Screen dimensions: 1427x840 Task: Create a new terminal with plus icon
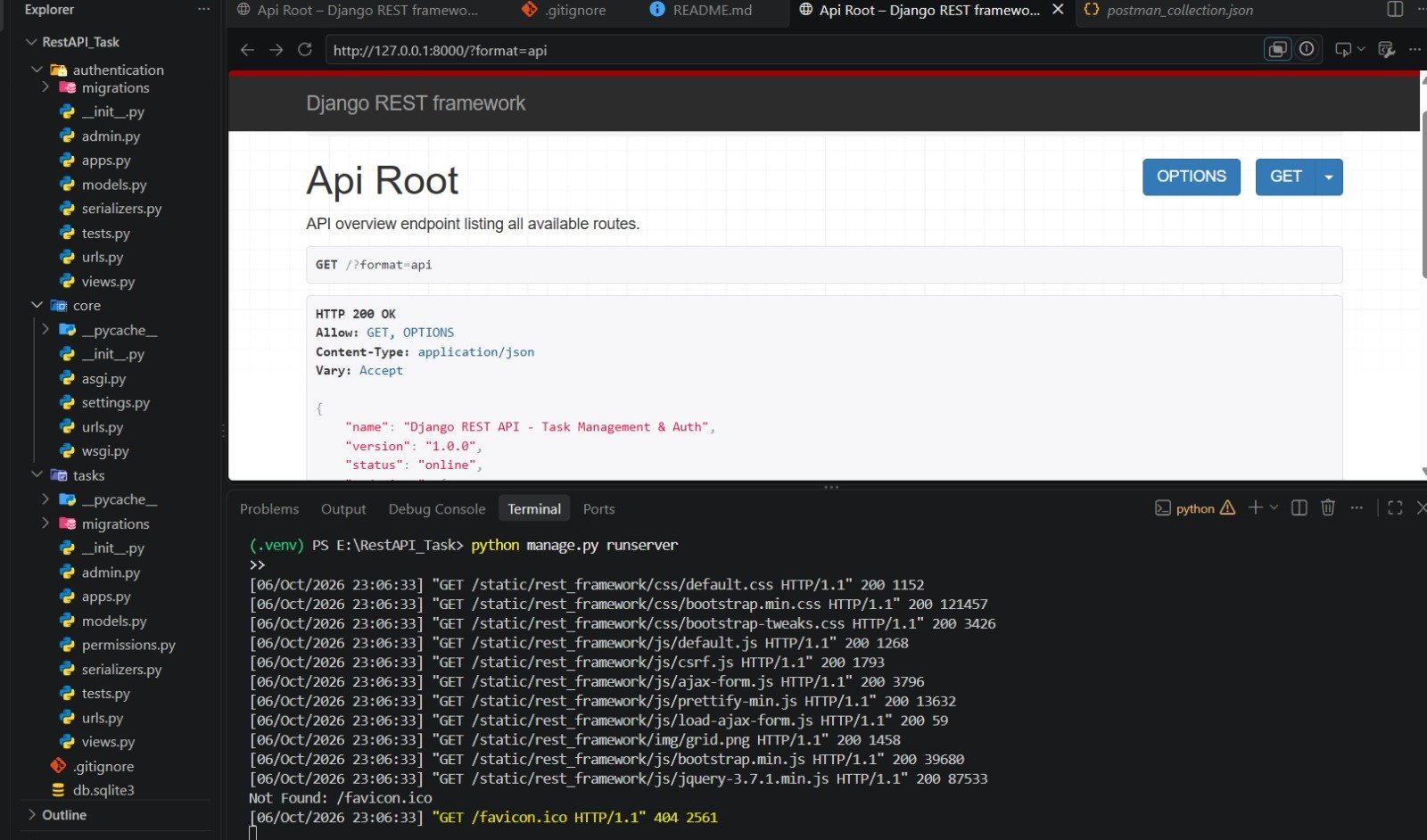pos(1255,507)
